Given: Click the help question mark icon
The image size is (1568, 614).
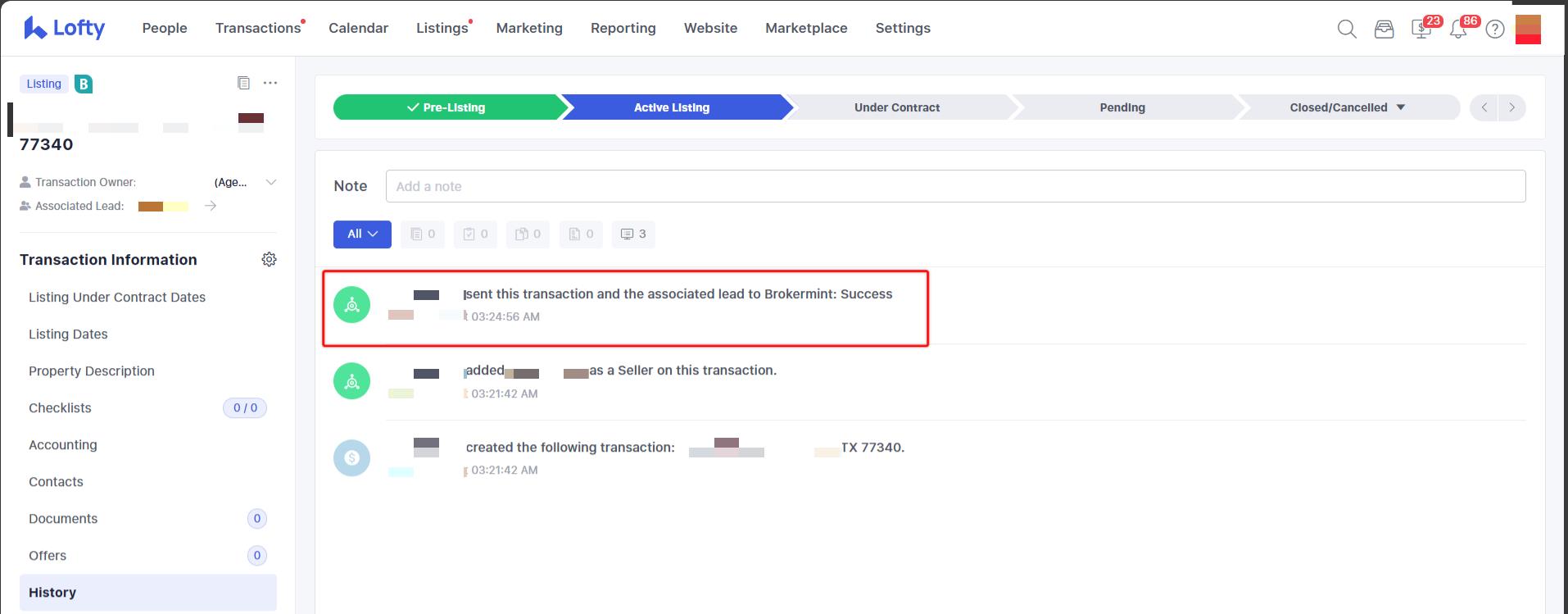Looking at the screenshot, I should click(1495, 30).
